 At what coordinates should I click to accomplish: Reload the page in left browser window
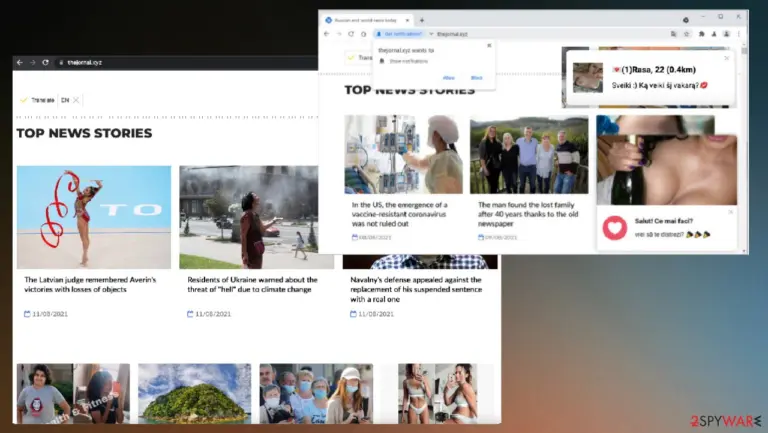[46, 62]
